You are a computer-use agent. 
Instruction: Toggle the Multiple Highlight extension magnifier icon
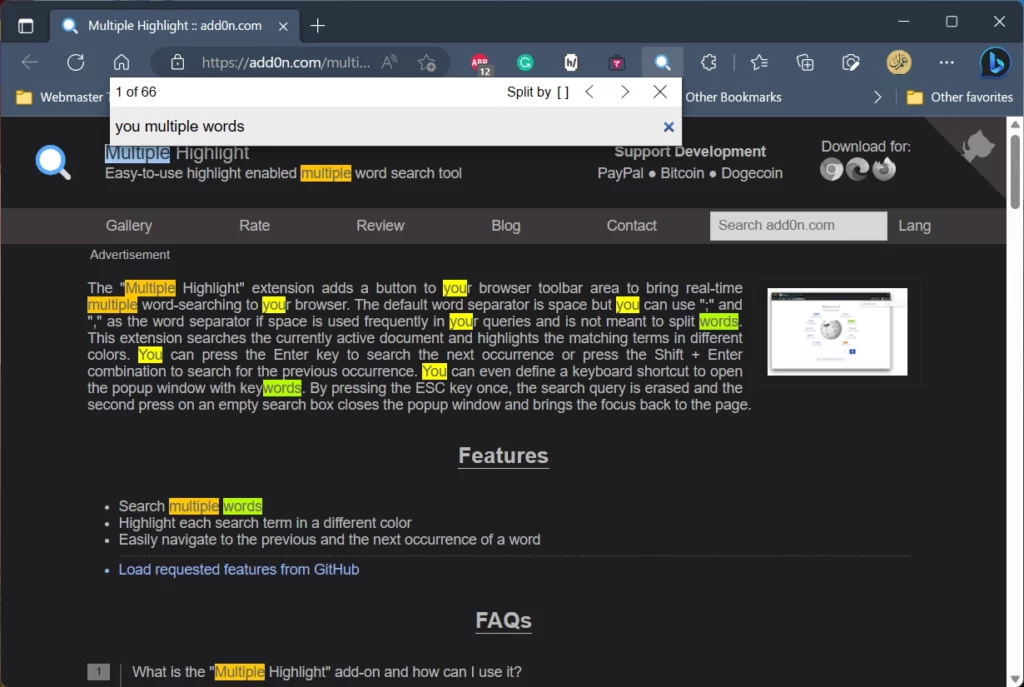point(662,63)
